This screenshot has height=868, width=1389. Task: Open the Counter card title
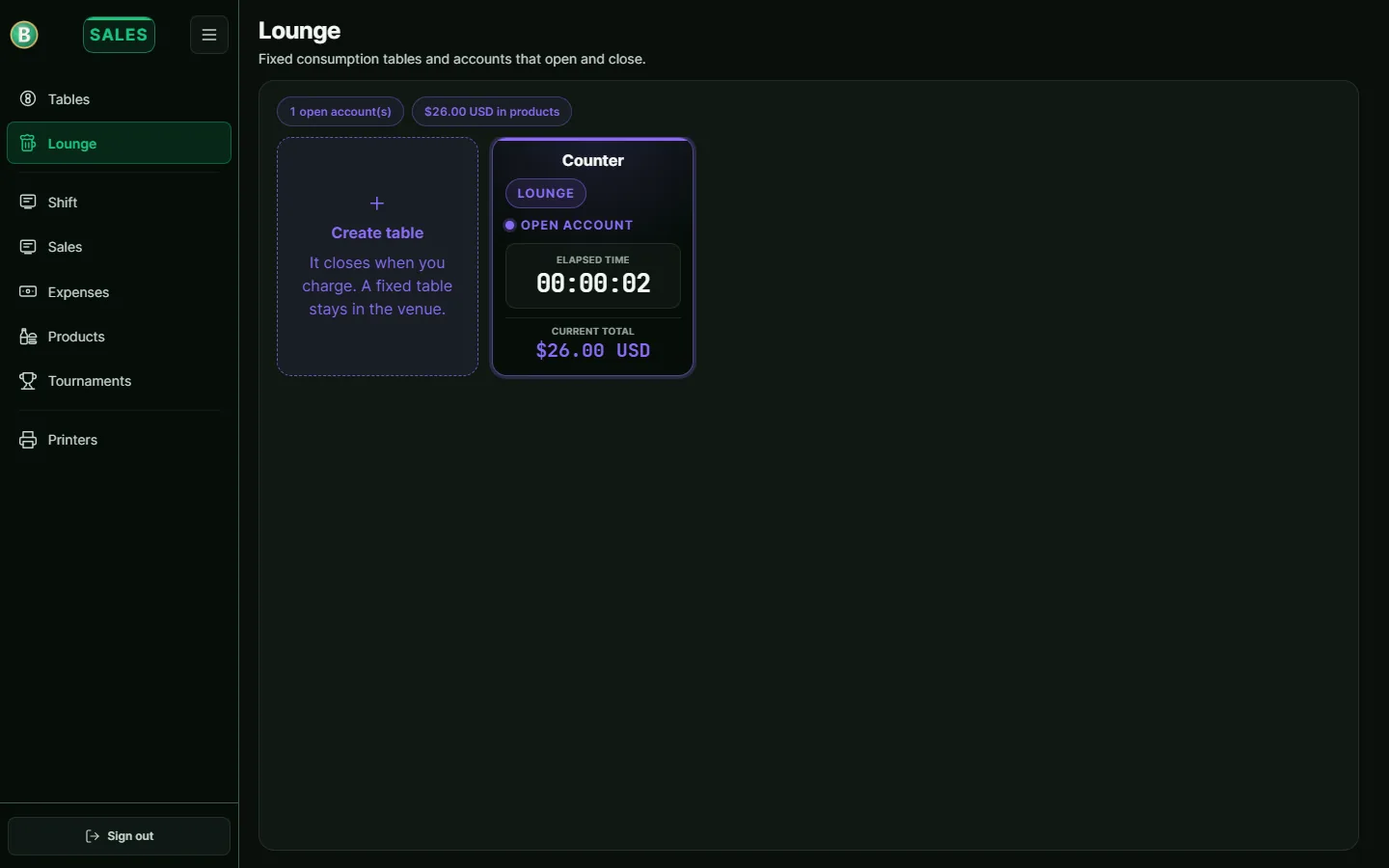coord(593,161)
